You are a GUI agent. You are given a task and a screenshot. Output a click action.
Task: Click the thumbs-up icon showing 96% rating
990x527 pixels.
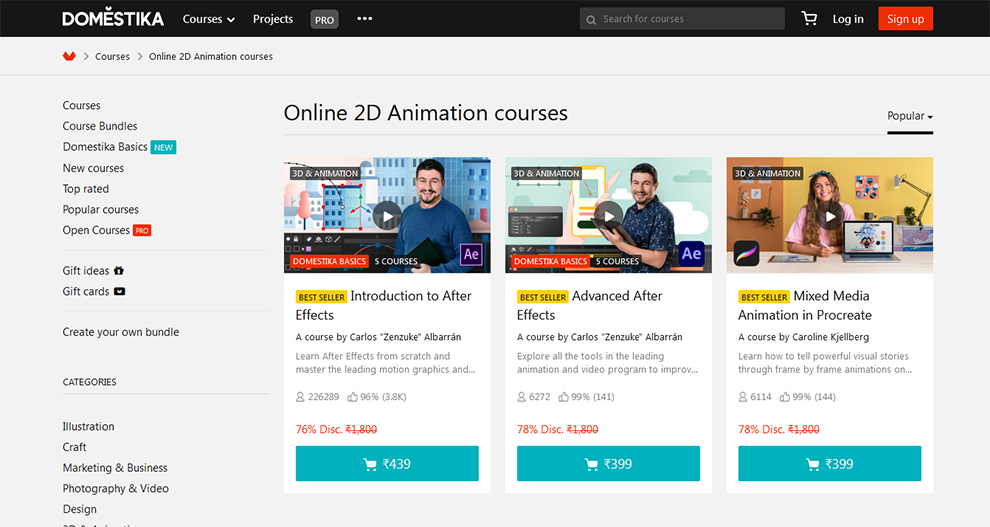tap(352, 396)
